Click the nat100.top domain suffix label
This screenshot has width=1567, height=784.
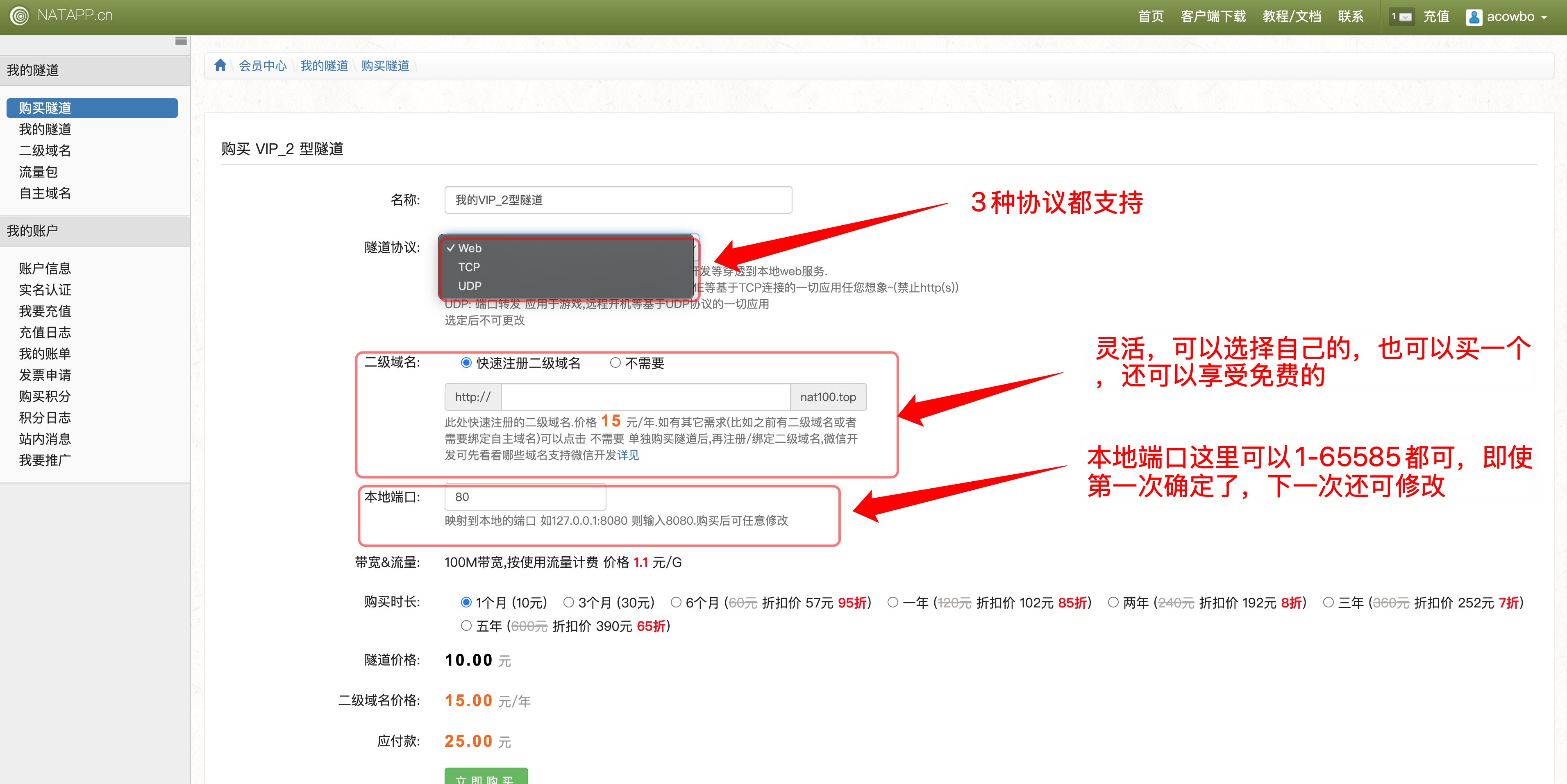(828, 397)
